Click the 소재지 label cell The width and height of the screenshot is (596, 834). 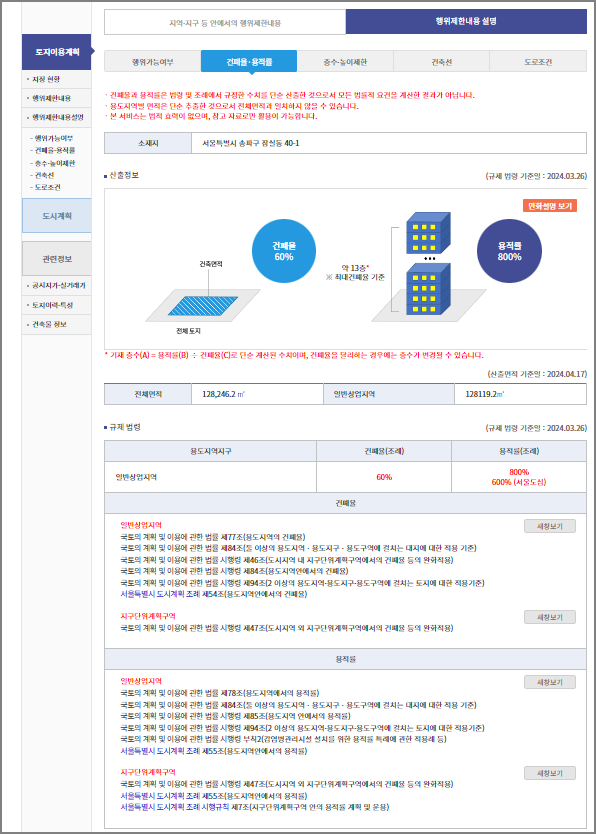(x=148, y=143)
